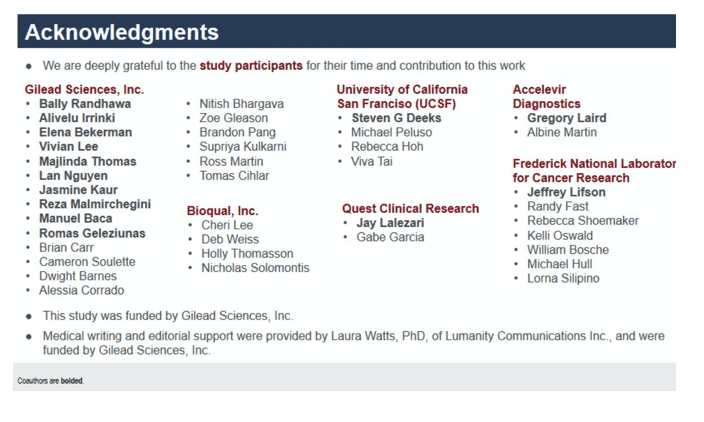Image resolution: width=704 pixels, height=422 pixels.
Task: Select Jay Lalezari under Quest Clinical Research
Action: (x=390, y=223)
